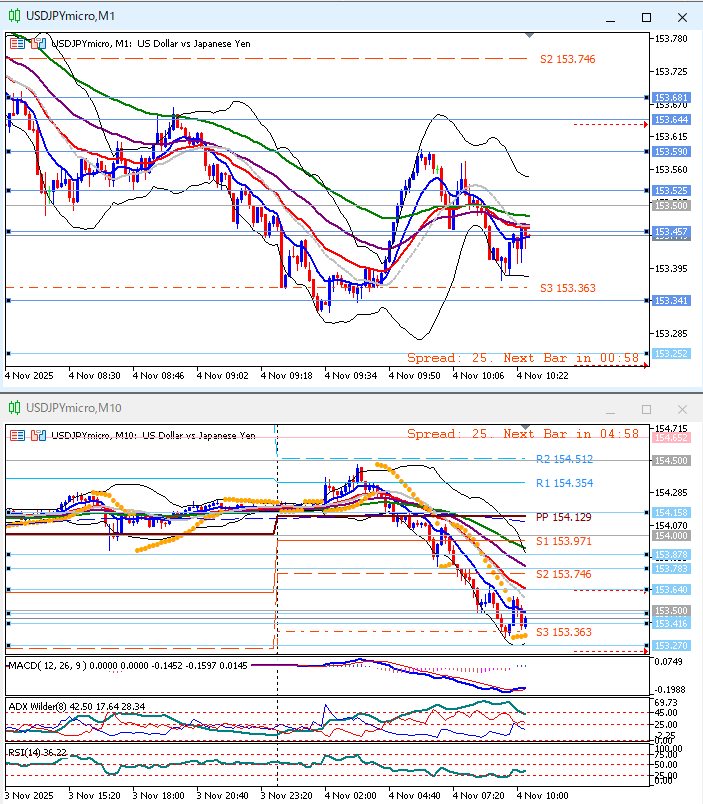Maximize the USDJPYmicro,M1 chart window
This screenshot has height=804, width=703.
646,17
